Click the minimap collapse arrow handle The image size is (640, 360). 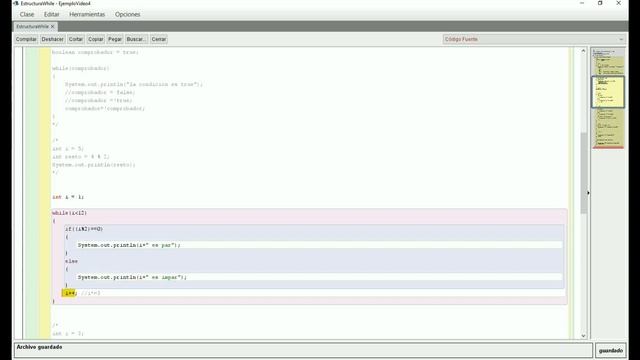588,193
